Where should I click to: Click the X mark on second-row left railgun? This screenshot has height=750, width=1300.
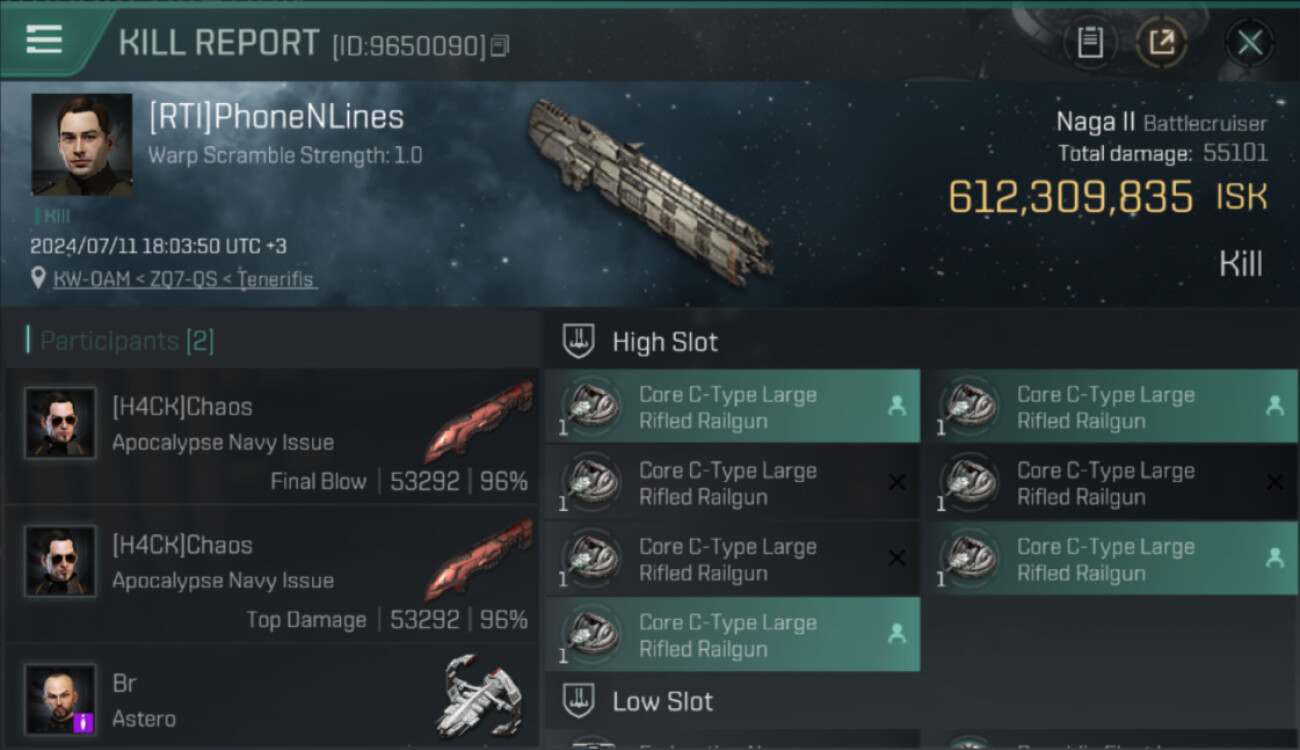pyautogui.click(x=897, y=482)
